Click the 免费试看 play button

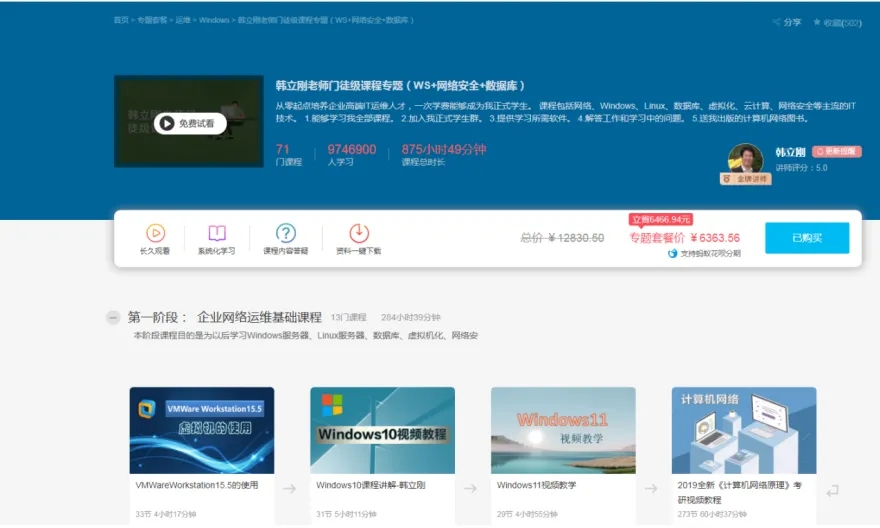click(x=190, y=123)
